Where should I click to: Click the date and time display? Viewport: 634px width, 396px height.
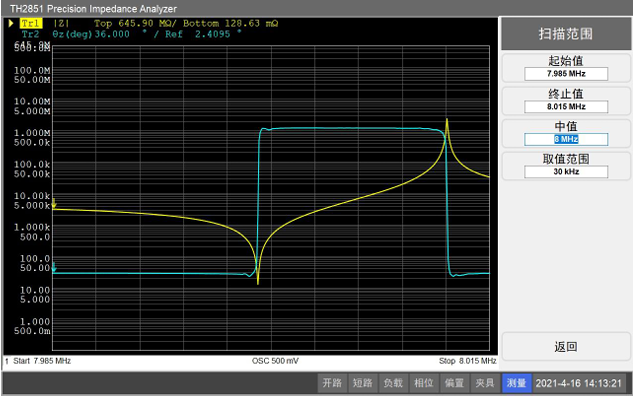click(578, 383)
